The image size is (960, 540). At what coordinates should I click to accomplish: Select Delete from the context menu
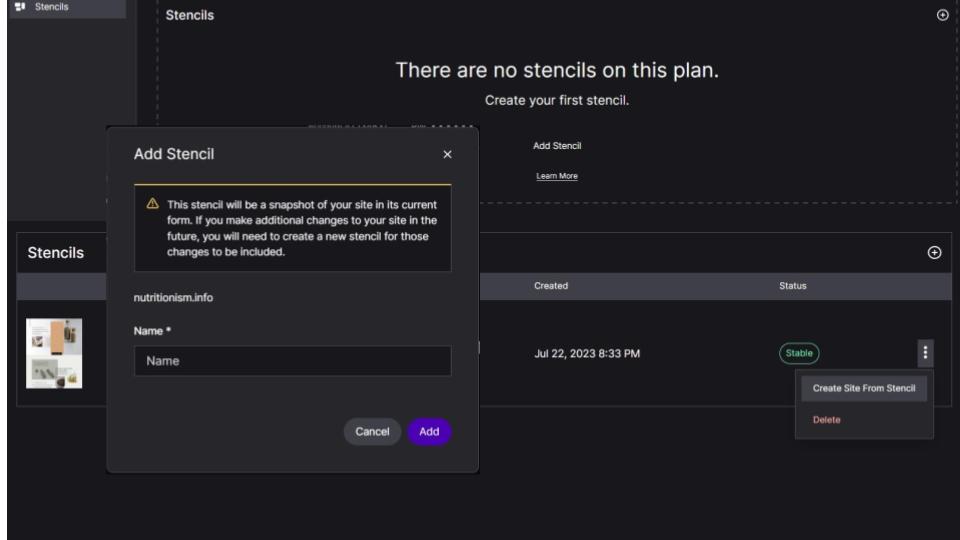[827, 420]
